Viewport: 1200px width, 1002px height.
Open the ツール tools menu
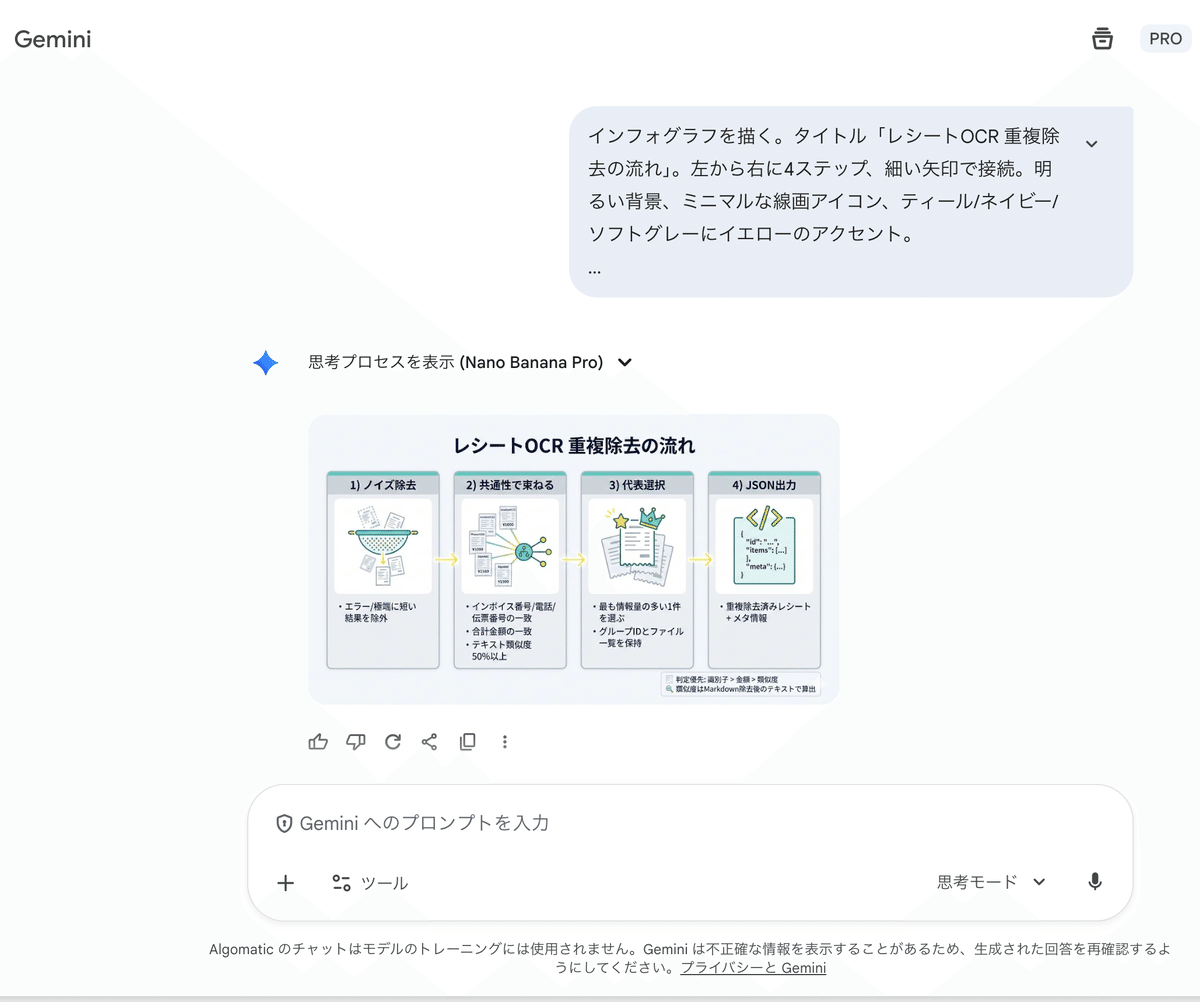point(370,883)
